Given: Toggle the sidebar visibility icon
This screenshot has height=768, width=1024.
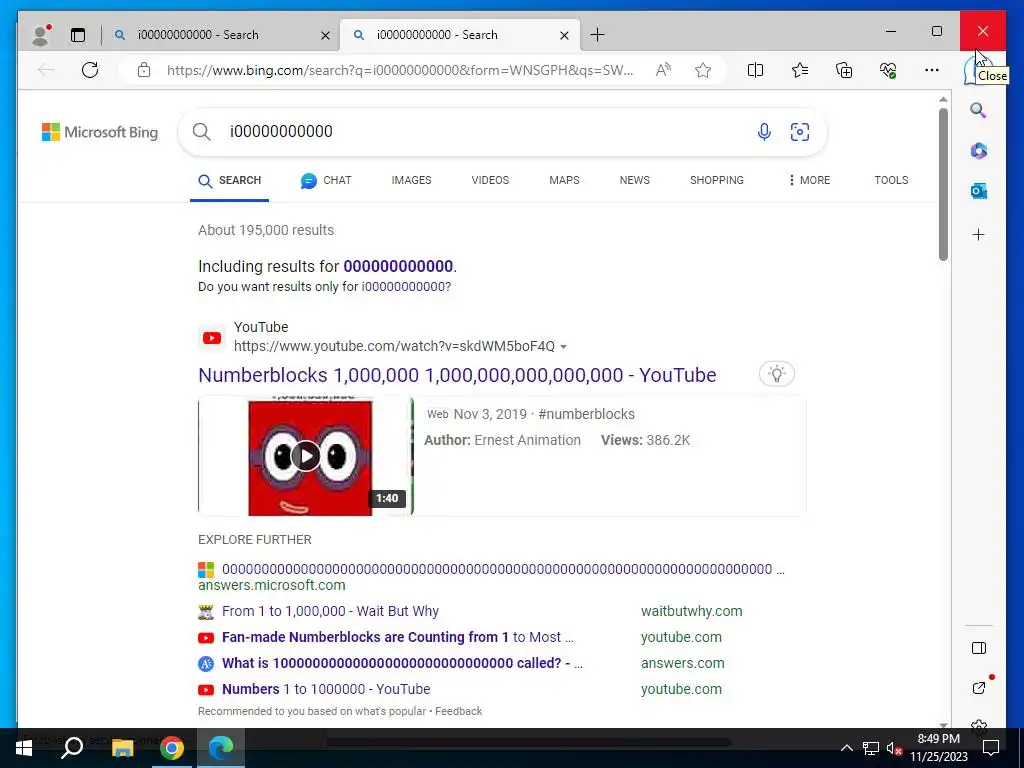Looking at the screenshot, I should tap(978, 648).
